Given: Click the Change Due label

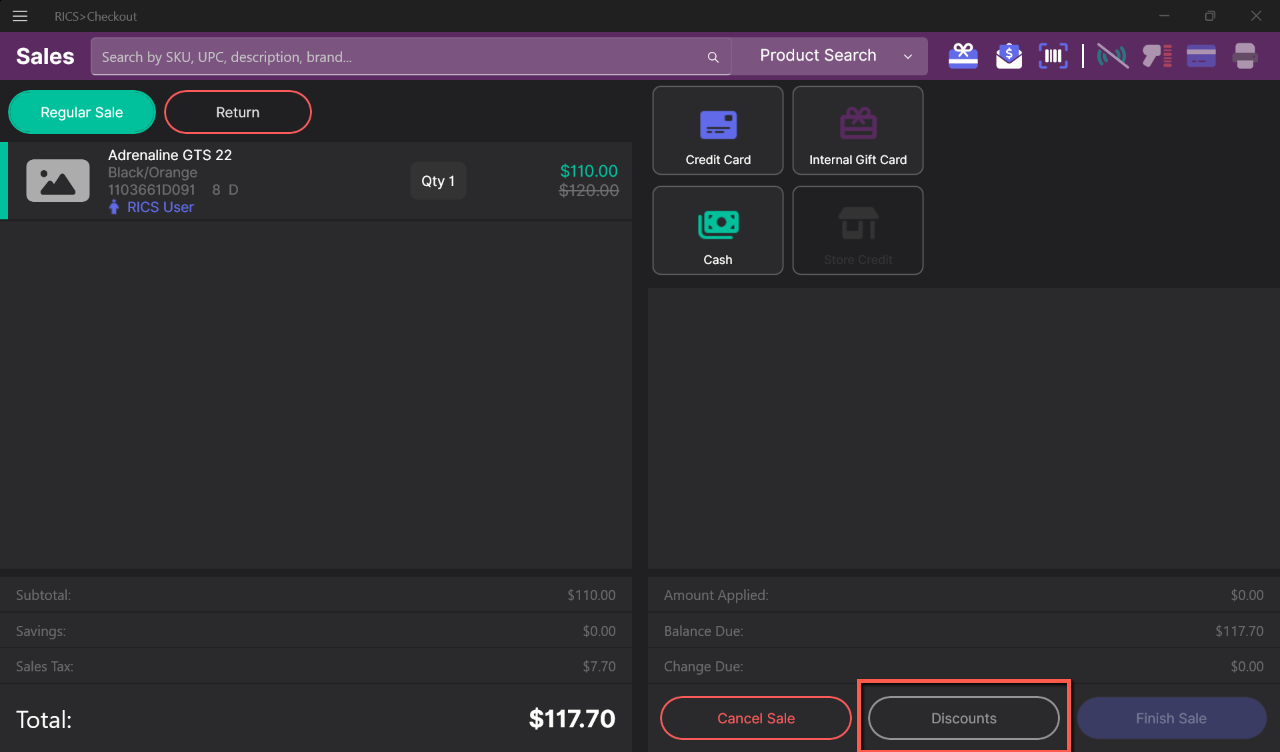Looking at the screenshot, I should 704,666.
